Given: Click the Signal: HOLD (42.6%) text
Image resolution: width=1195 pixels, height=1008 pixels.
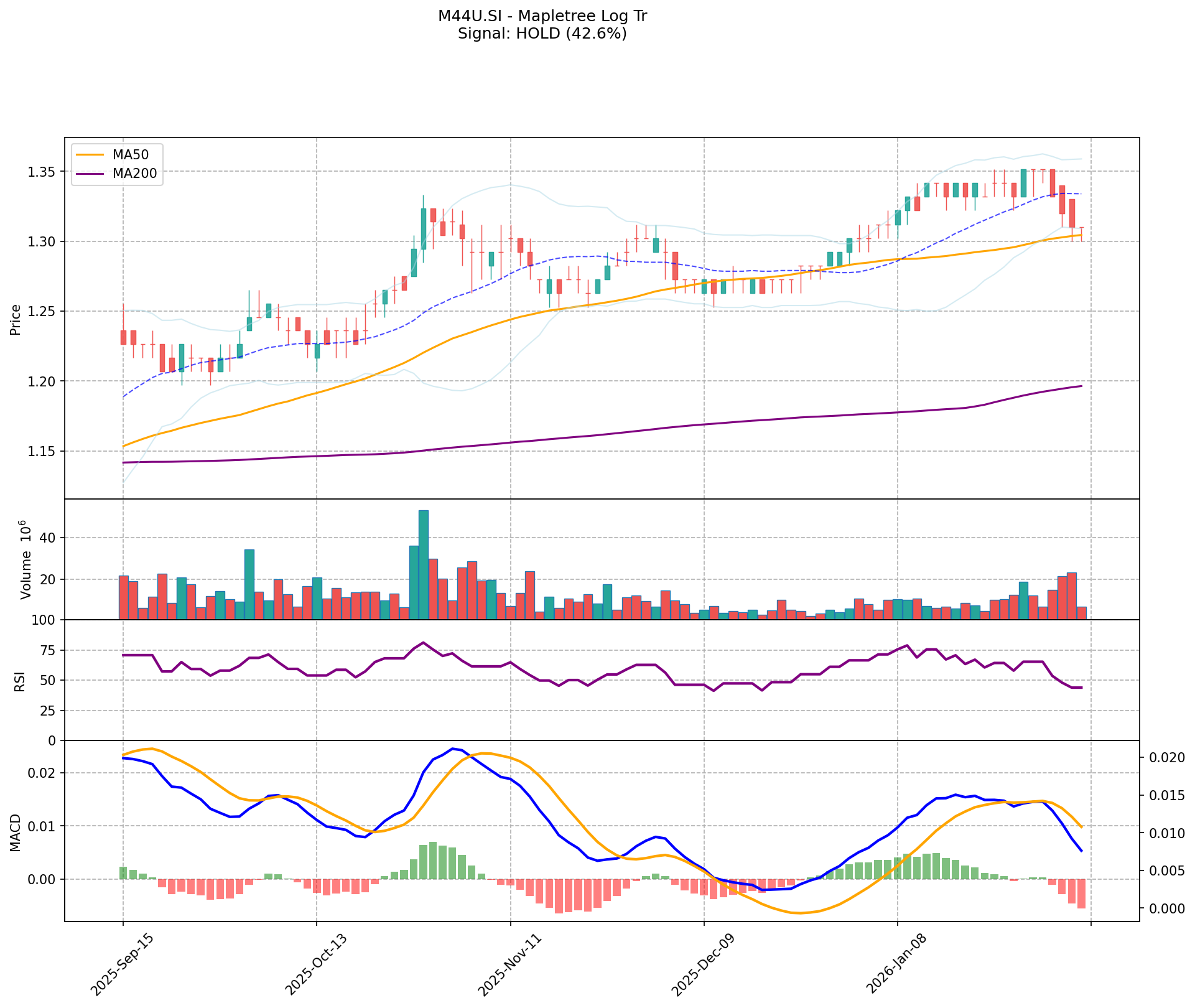Looking at the screenshot, I should (542, 34).
